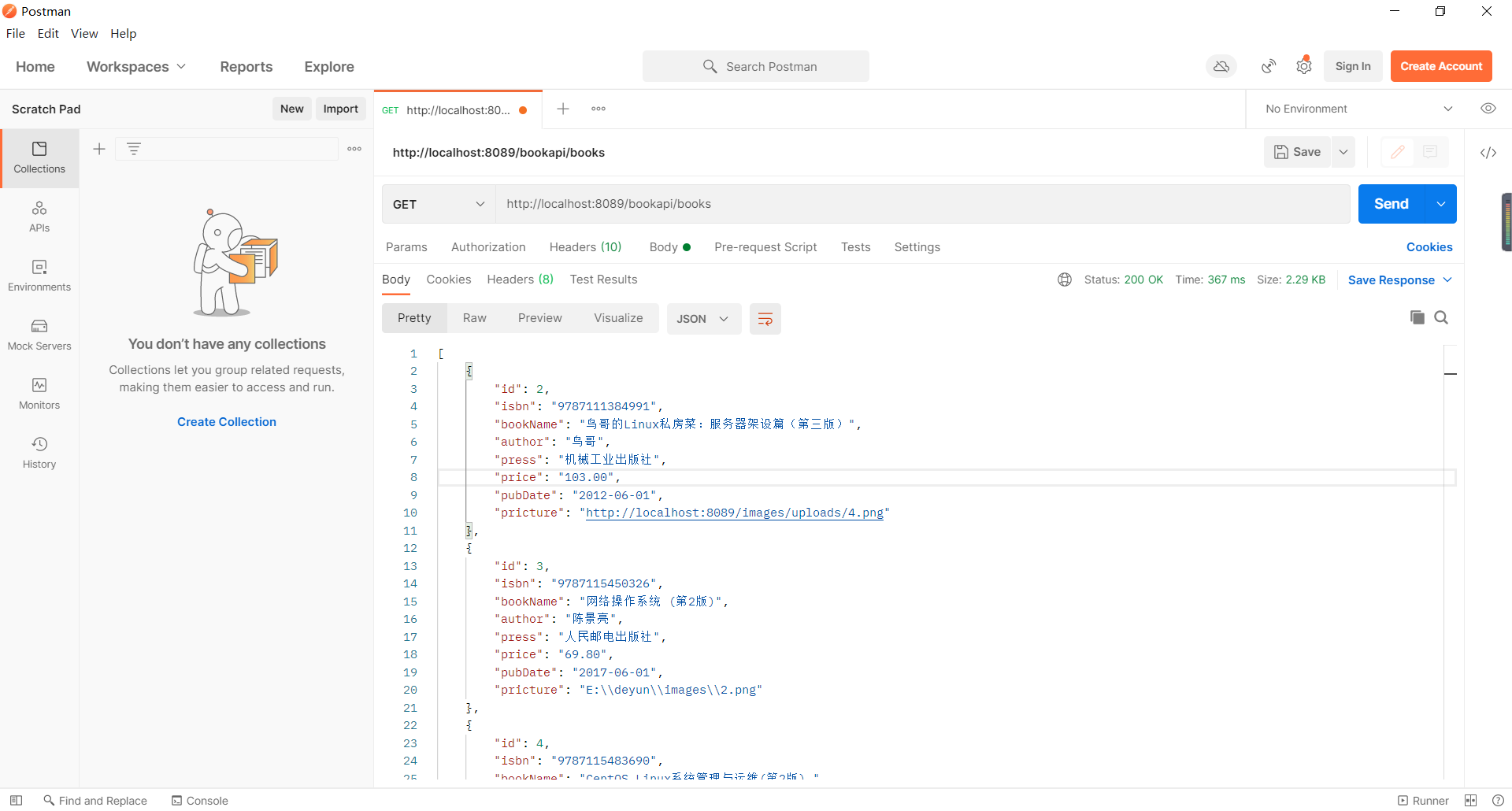Open Postman settings via gear icon
Viewport: 1512px width, 811px height.
coord(1303,66)
